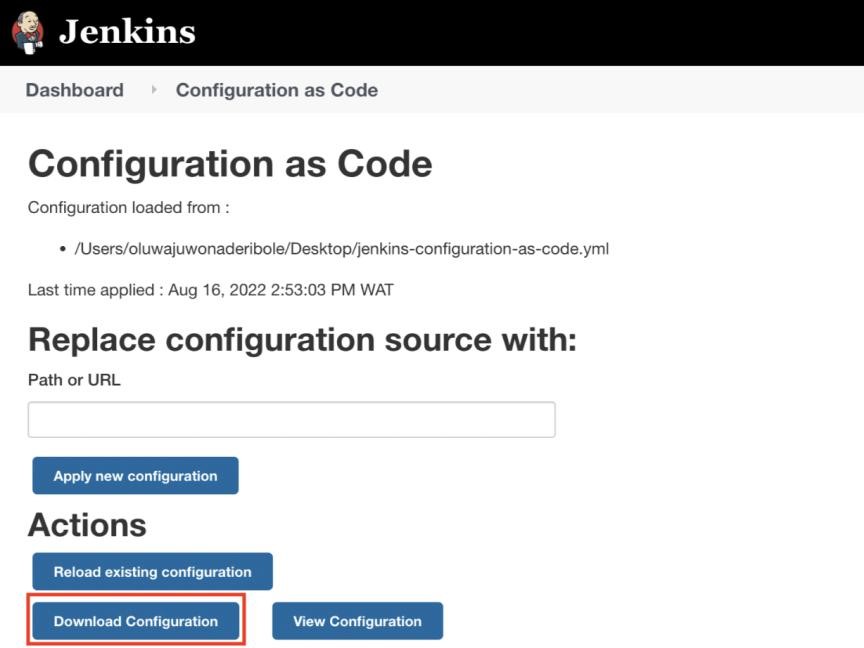Open View Configuration
864x648 pixels.
click(357, 620)
